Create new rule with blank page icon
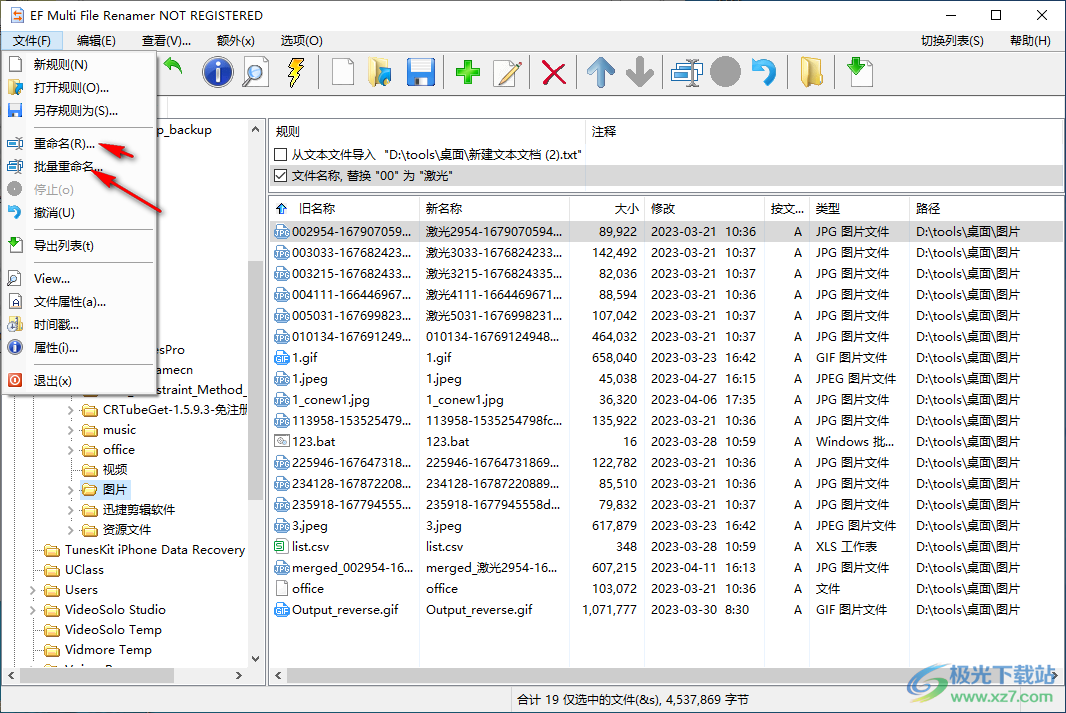Screen dimensions: 1066x713 pyautogui.click(x=343, y=72)
